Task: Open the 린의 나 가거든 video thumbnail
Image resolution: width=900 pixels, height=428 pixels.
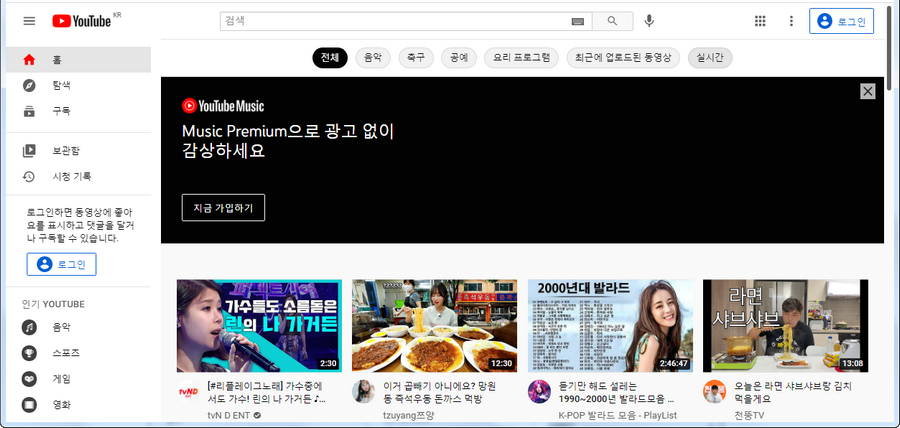Action: coord(259,326)
